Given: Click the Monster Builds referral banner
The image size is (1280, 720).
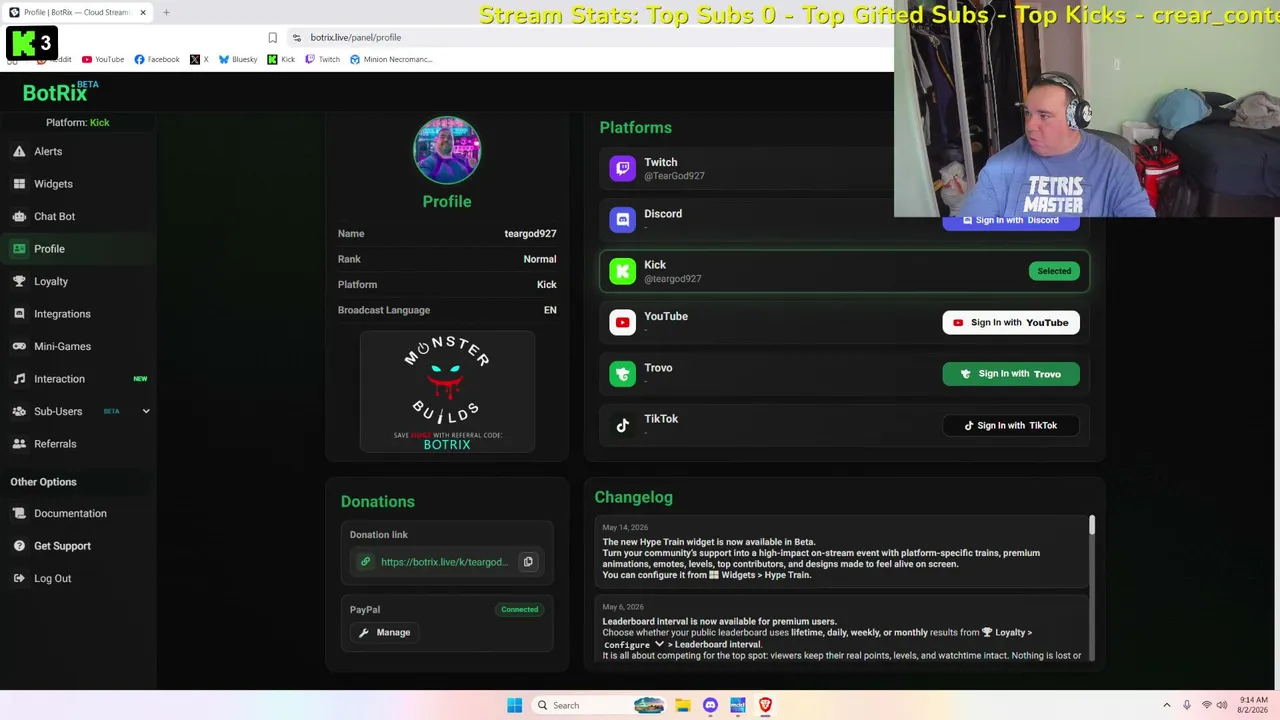Looking at the screenshot, I should tap(447, 392).
